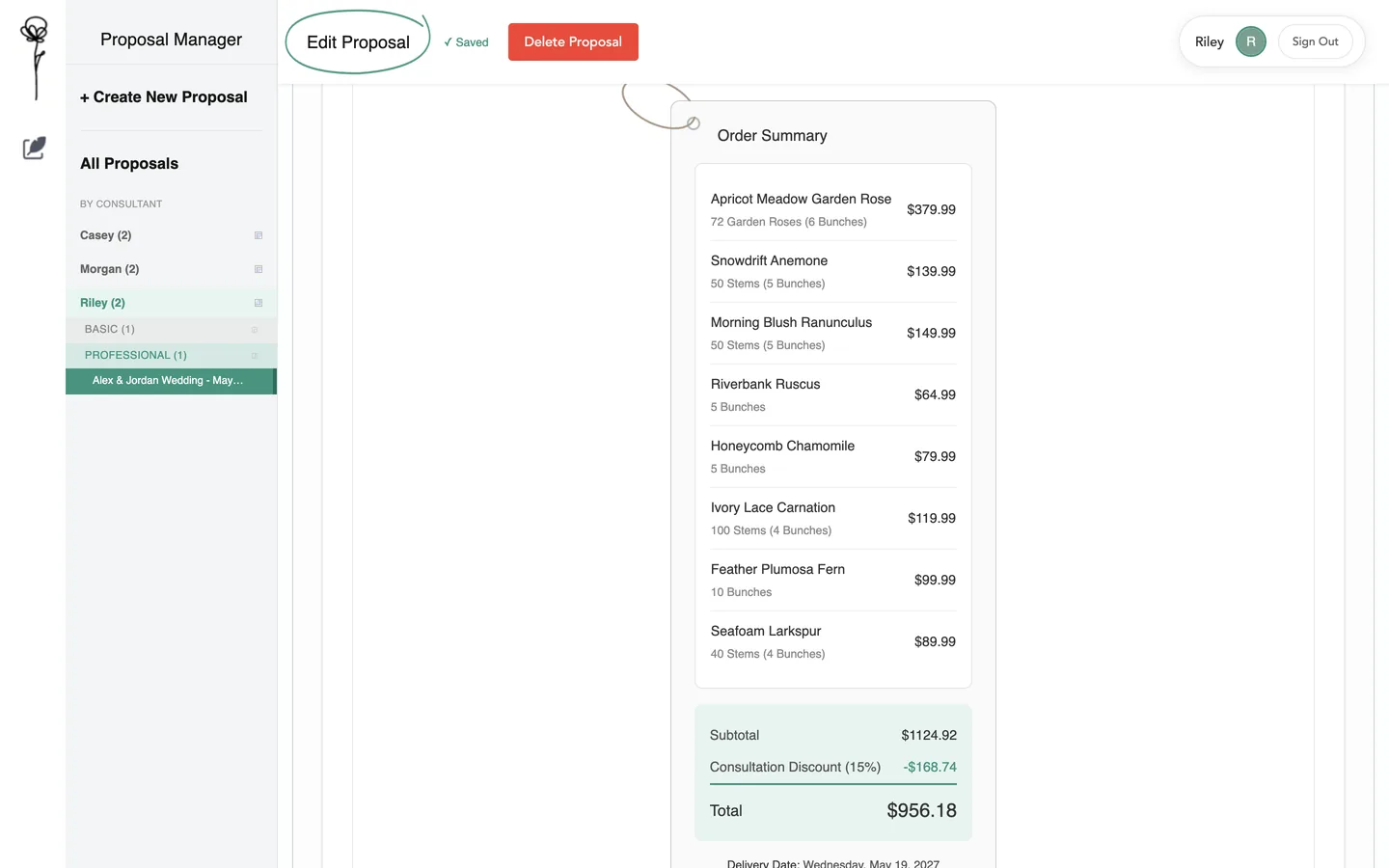Viewport: 1389px width, 868px height.
Task: Click the total amount $956.18
Action: 921,811
